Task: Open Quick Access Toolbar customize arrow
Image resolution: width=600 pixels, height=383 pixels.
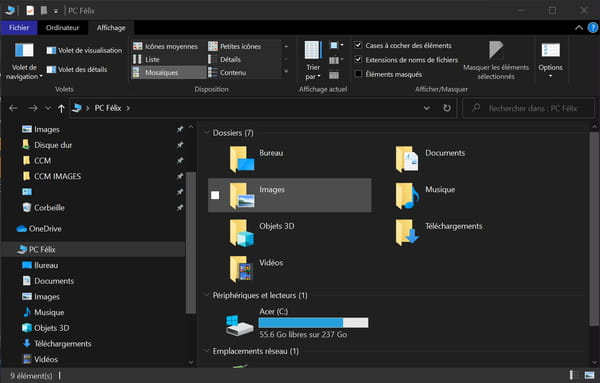Action: tap(56, 11)
